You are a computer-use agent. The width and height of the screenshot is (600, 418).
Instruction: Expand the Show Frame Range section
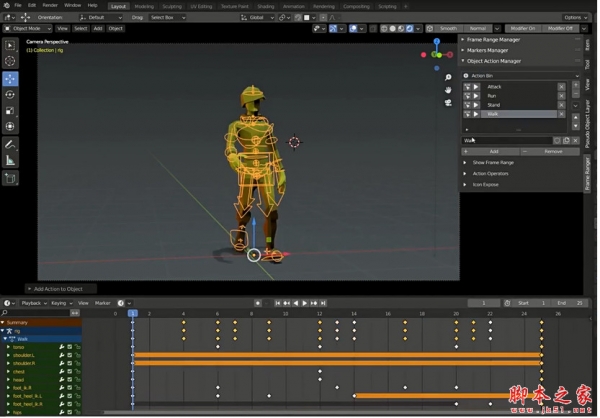coord(492,162)
